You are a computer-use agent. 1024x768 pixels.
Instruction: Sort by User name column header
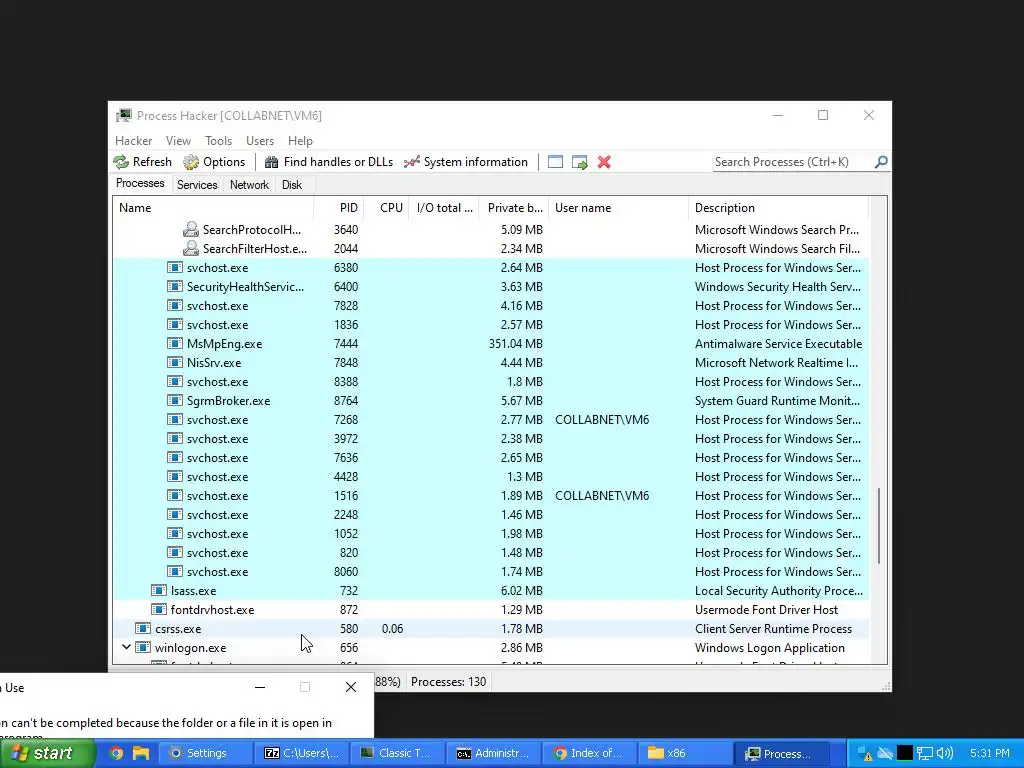(618, 208)
